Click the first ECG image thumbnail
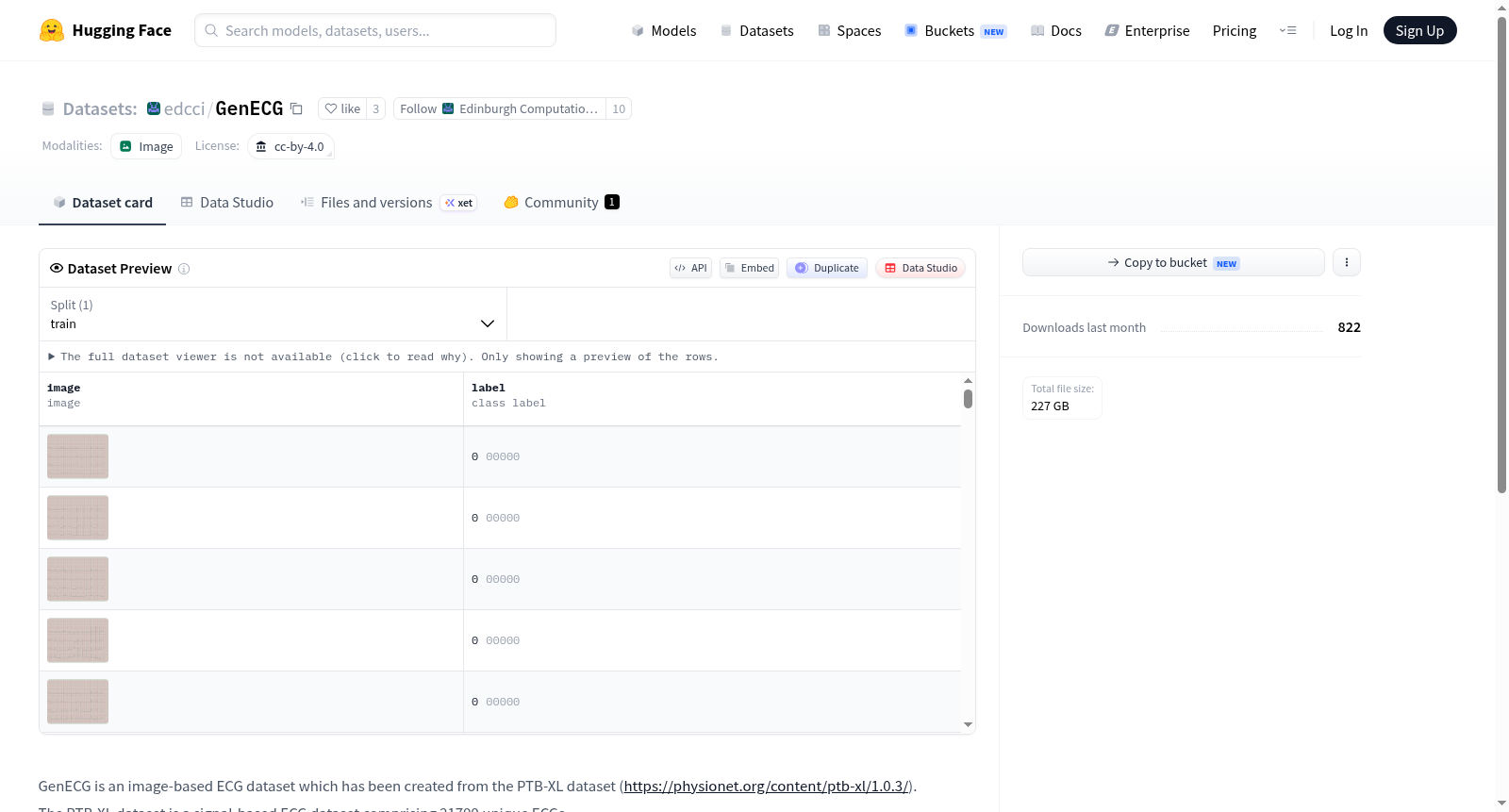 tap(77, 456)
